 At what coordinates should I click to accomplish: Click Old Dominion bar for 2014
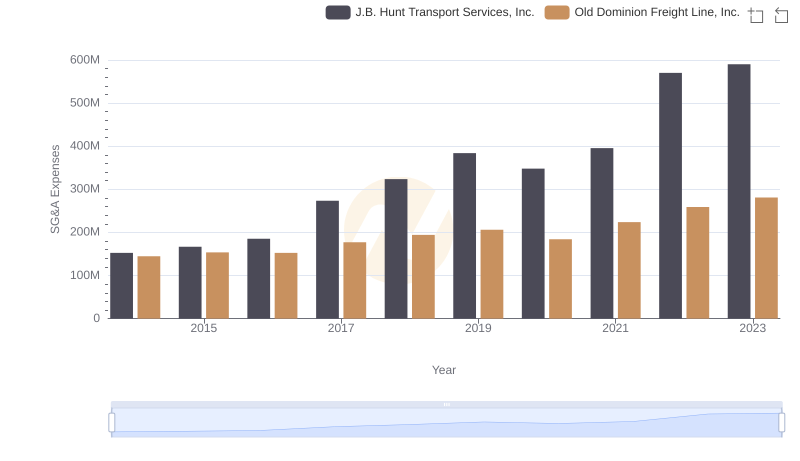pos(149,287)
